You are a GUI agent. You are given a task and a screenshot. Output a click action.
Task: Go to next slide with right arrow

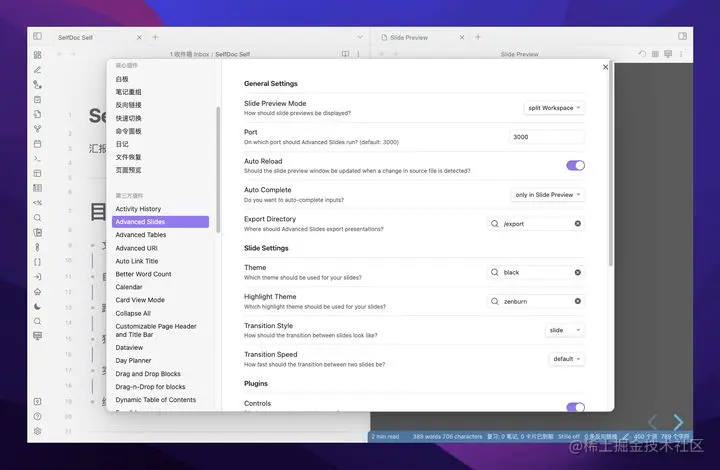pos(678,421)
